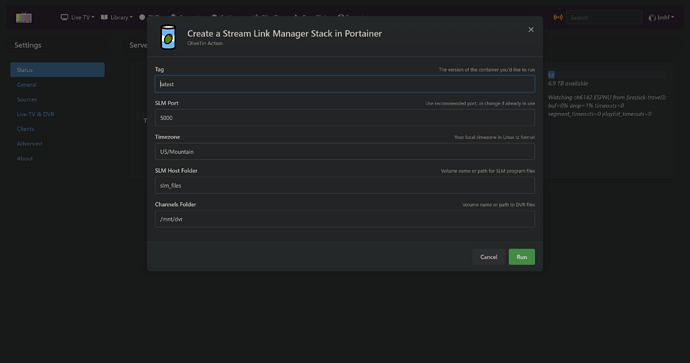Open the Live TV dropdown menu

click(x=77, y=18)
